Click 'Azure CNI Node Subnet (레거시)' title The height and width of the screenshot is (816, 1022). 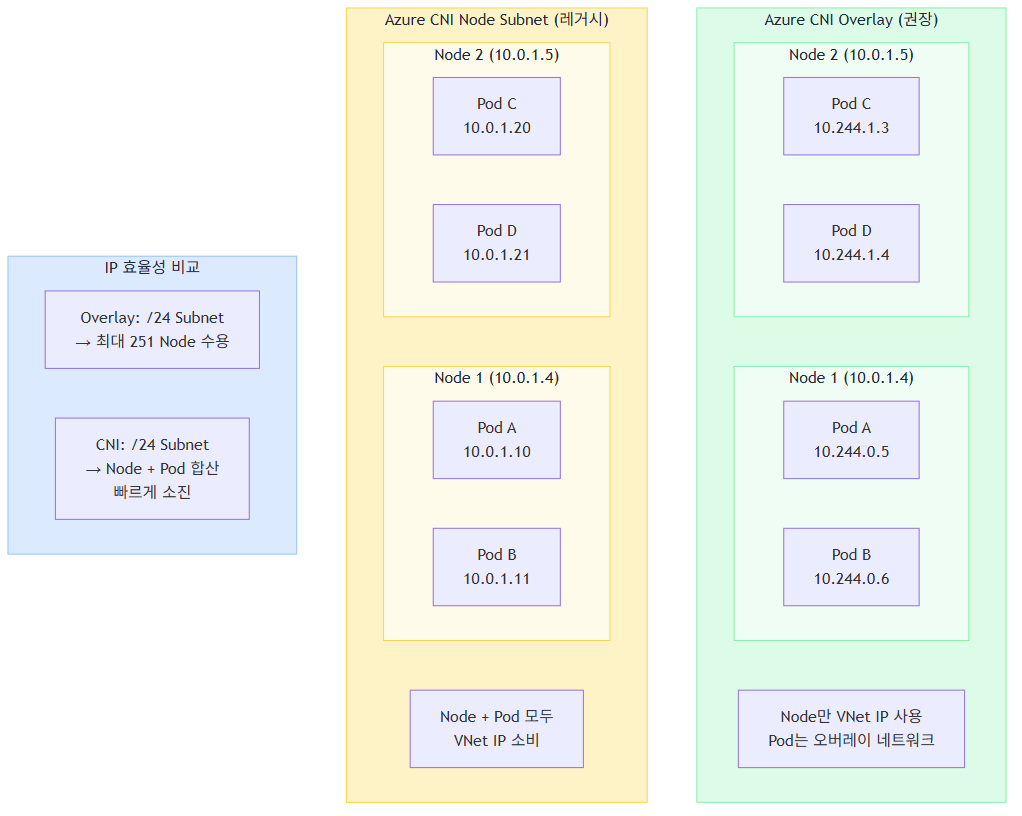[x=497, y=20]
